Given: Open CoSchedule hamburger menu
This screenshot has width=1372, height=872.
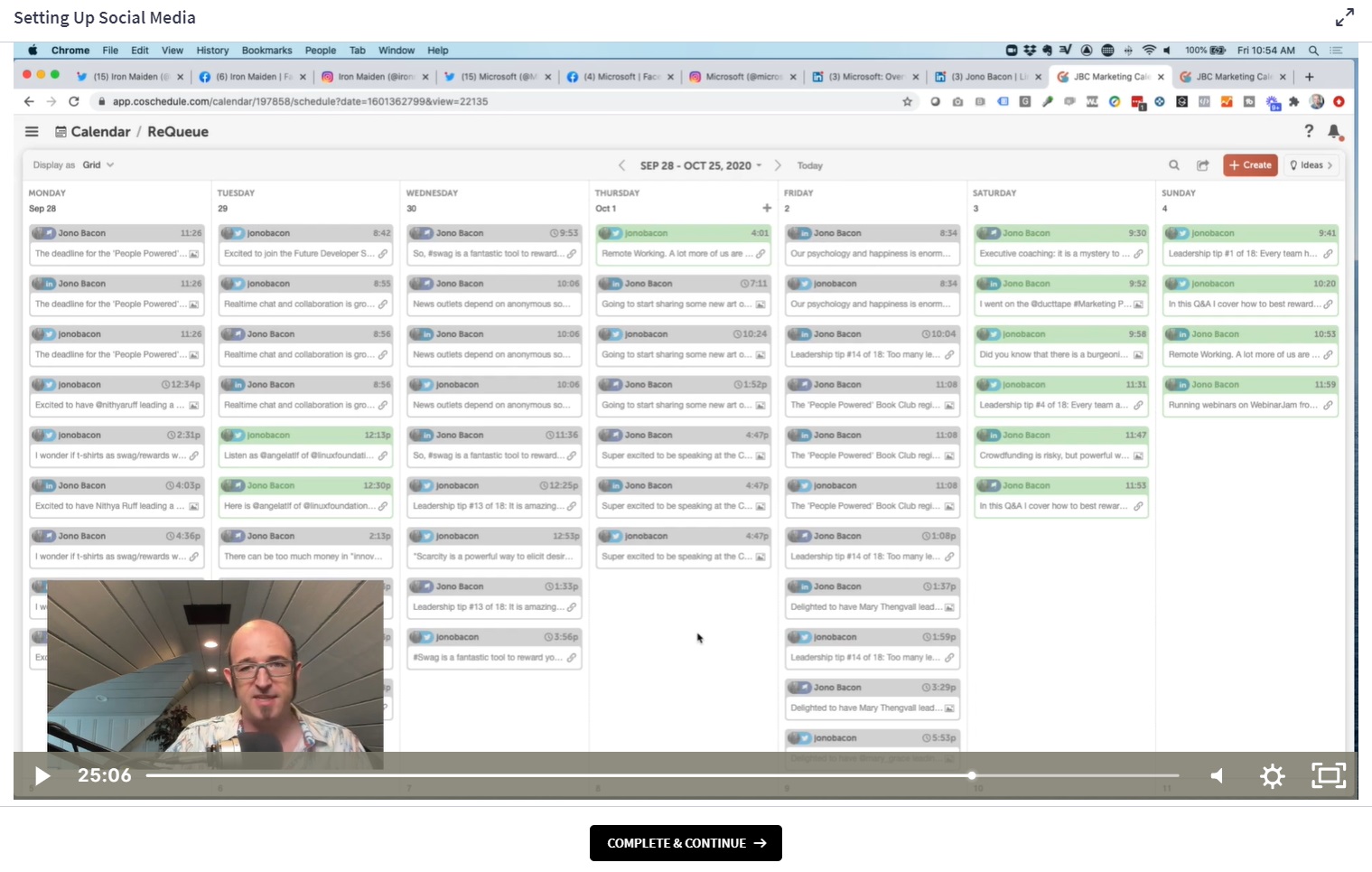Looking at the screenshot, I should pos(32,131).
